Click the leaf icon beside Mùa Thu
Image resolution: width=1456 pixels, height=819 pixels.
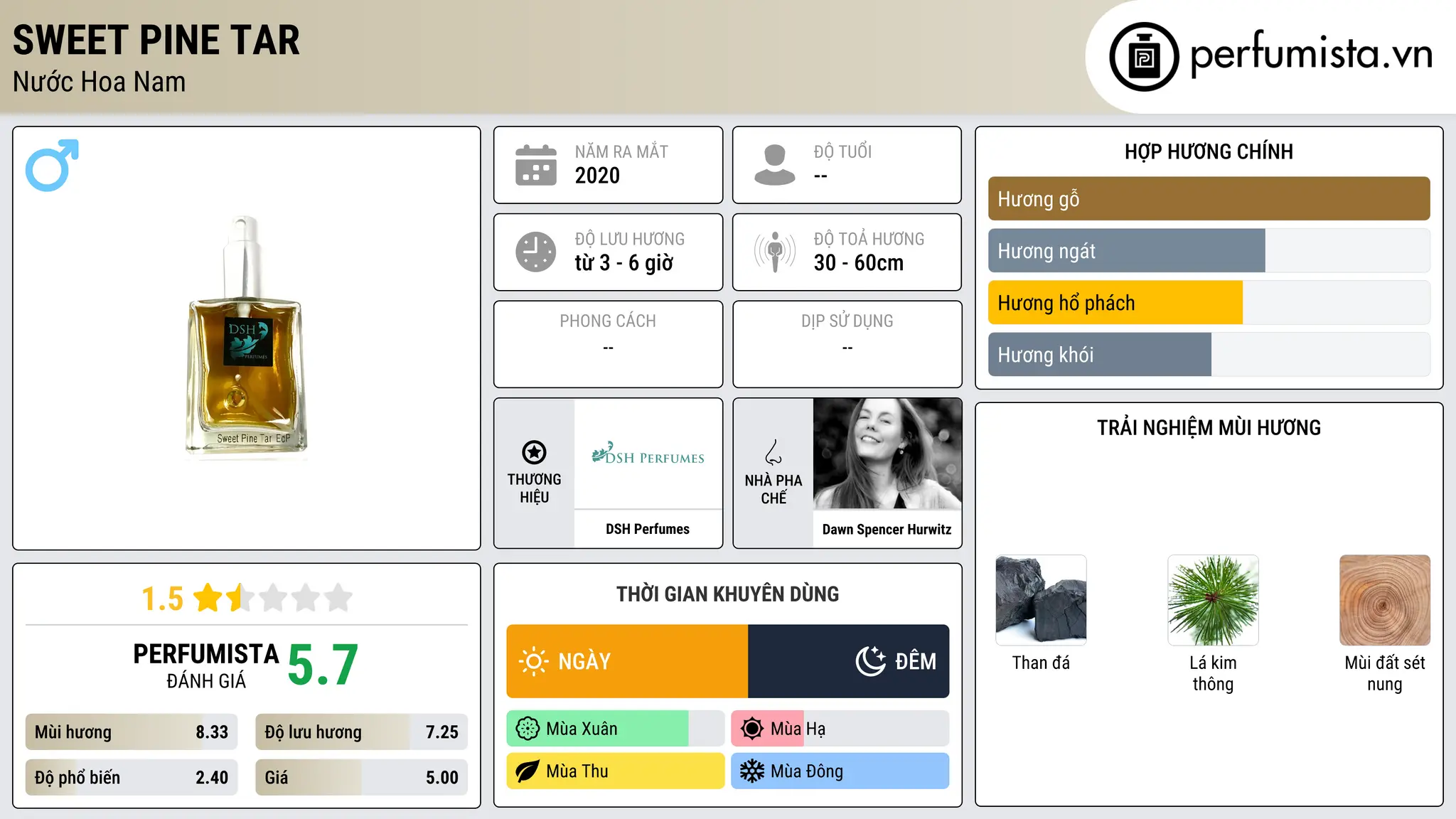click(x=528, y=771)
